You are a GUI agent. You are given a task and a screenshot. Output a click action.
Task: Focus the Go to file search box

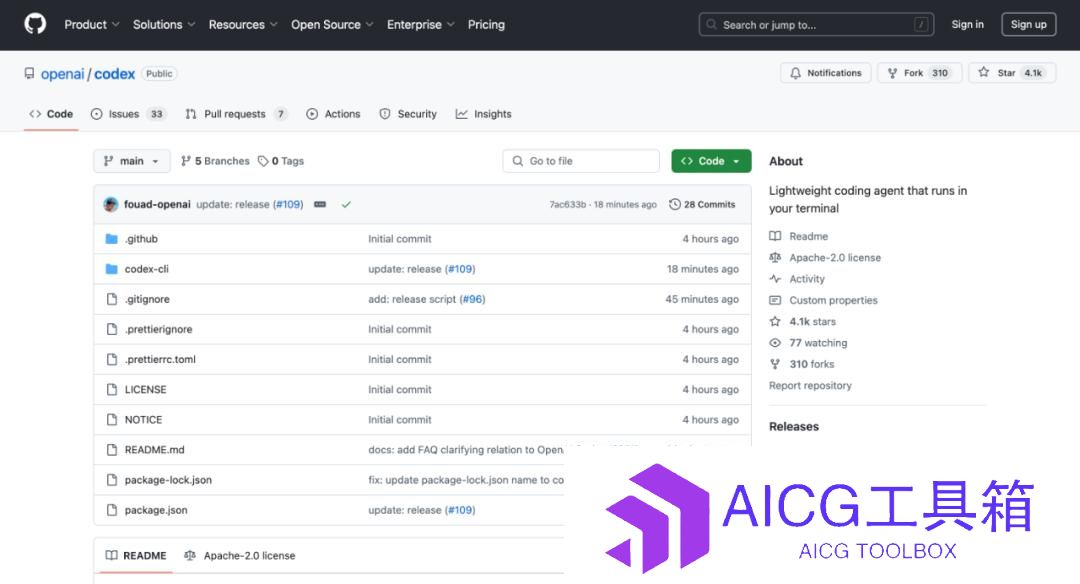[581, 161]
